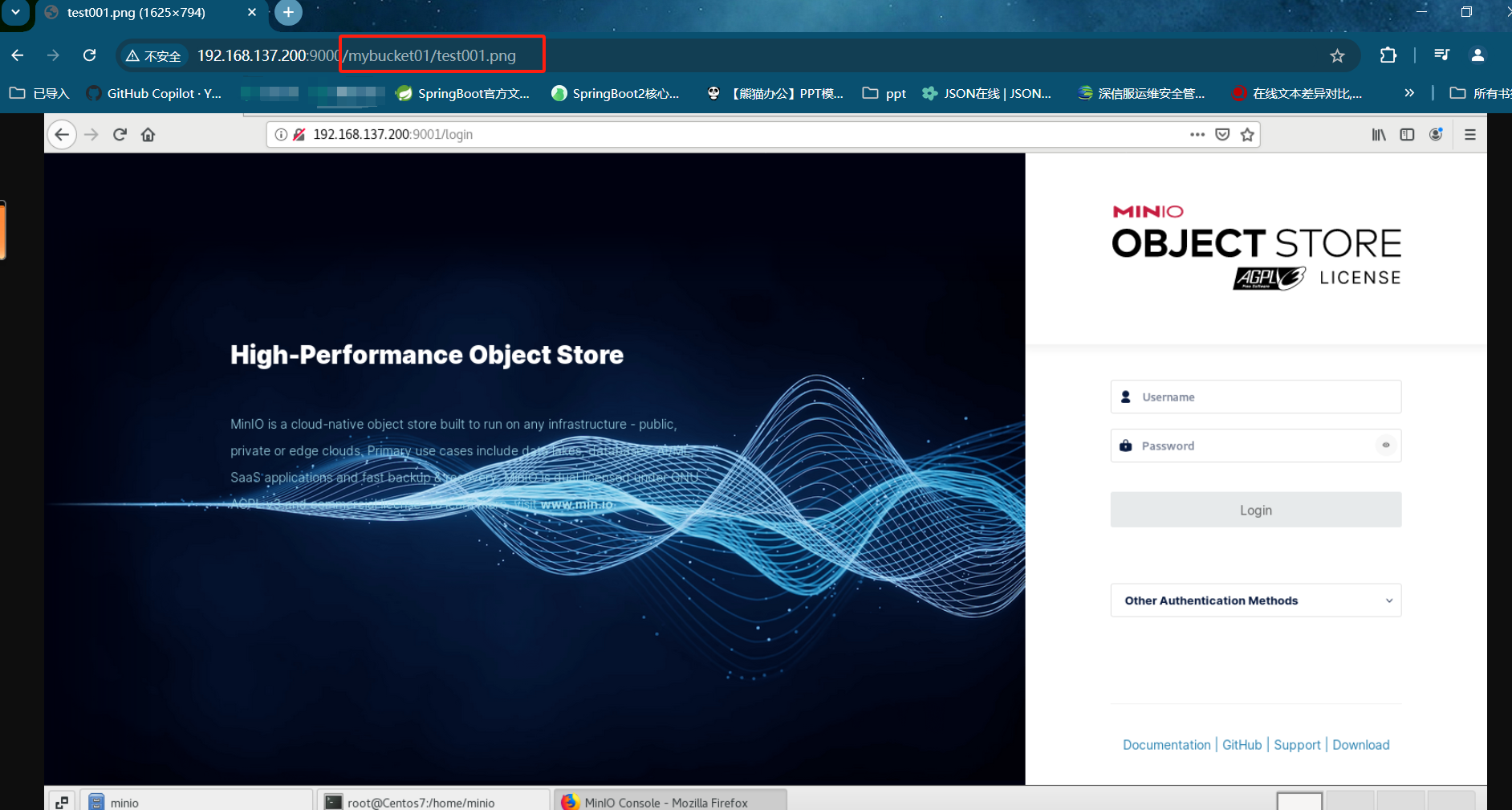Switch to root@Centos7 terminal taskbar item

(433, 802)
